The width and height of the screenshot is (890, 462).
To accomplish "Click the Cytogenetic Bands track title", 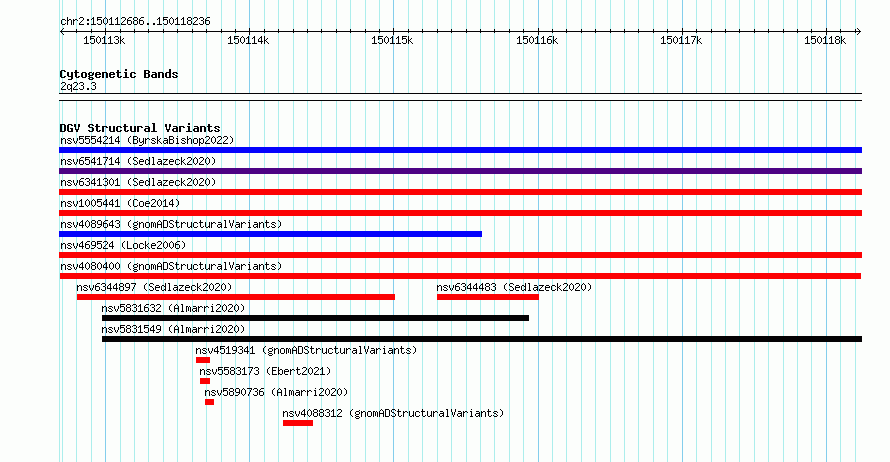I will click(x=119, y=74).
